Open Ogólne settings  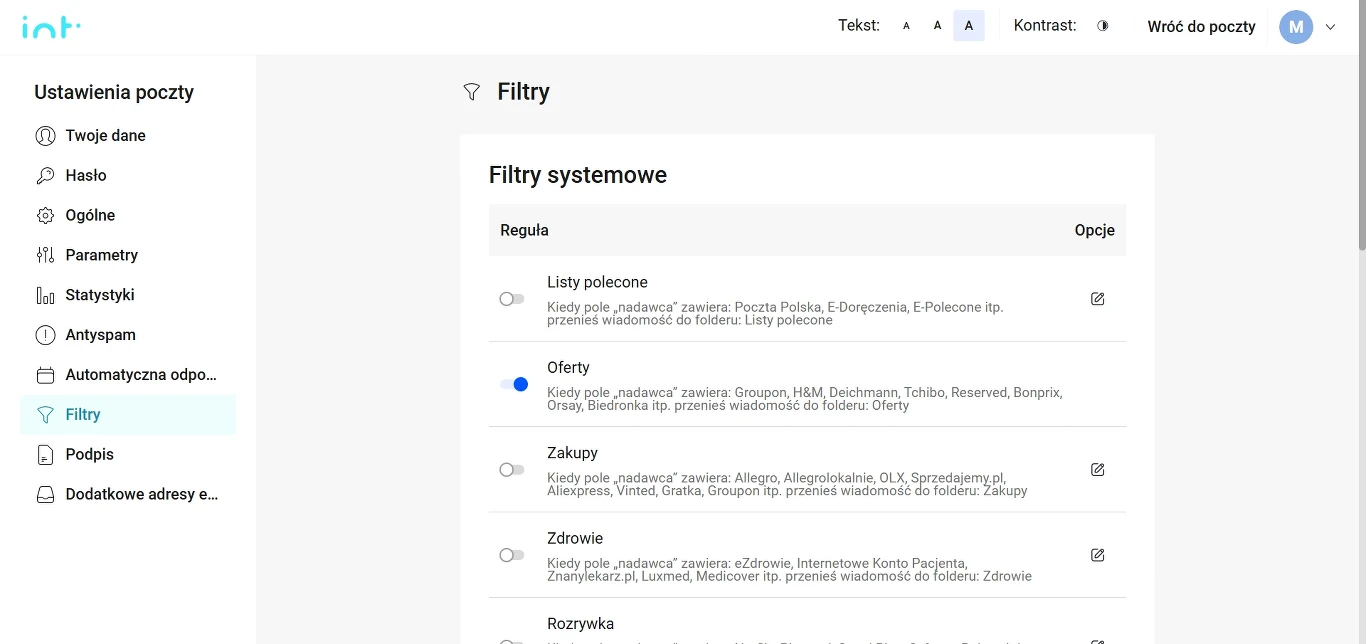pyautogui.click(x=128, y=215)
